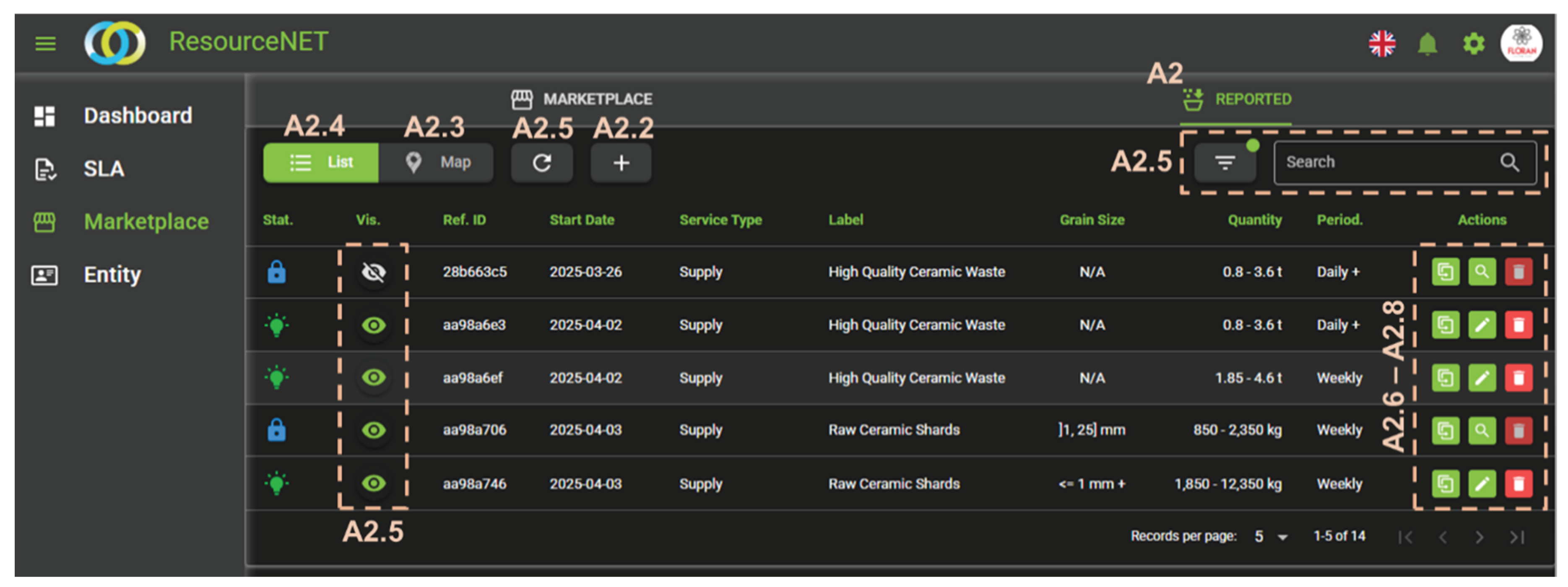The width and height of the screenshot is (1568, 587).
Task: Show hidden listing 28b663c5 via crossed-eye toggle
Action: click(374, 272)
